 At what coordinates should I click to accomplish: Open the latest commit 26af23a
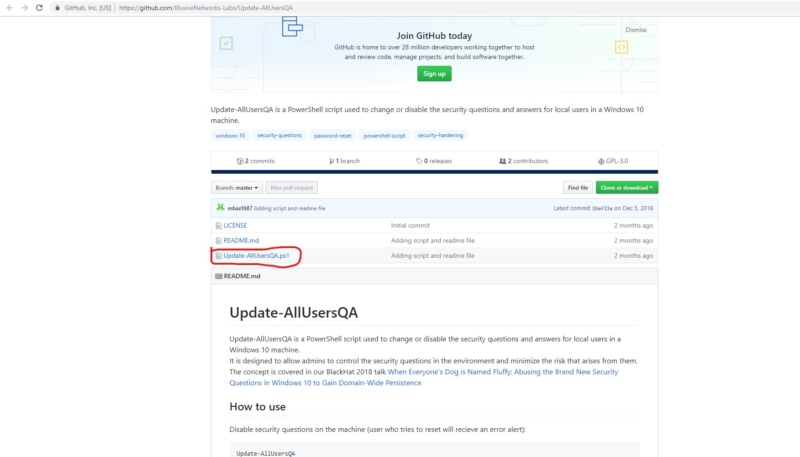point(602,208)
